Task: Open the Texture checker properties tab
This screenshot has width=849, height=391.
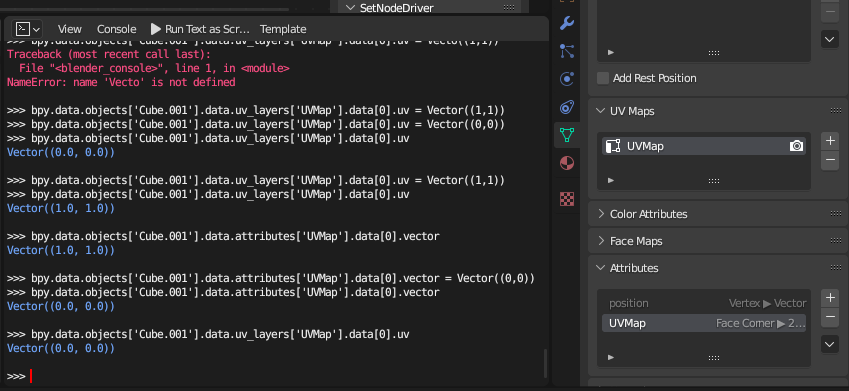Action: (x=566, y=199)
